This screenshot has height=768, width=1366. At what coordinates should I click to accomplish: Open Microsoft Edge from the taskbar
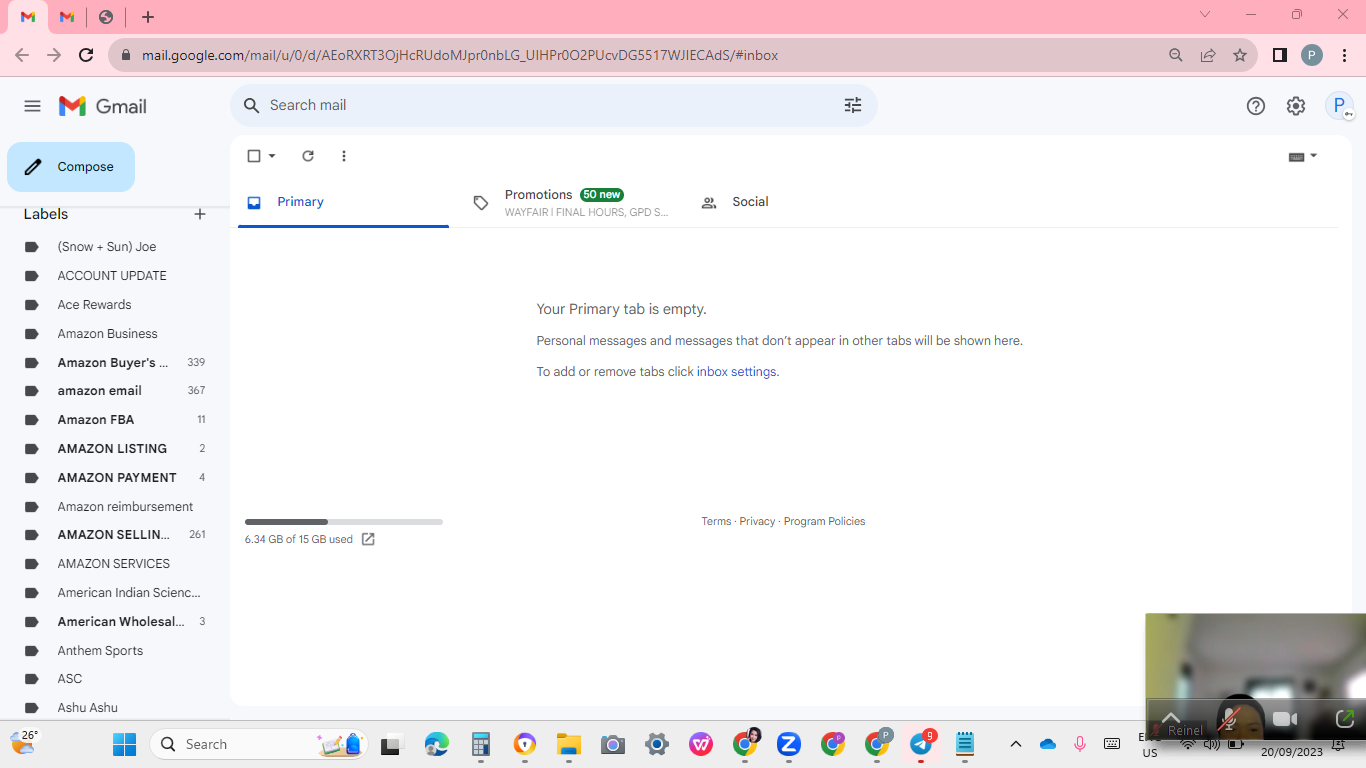(437, 744)
